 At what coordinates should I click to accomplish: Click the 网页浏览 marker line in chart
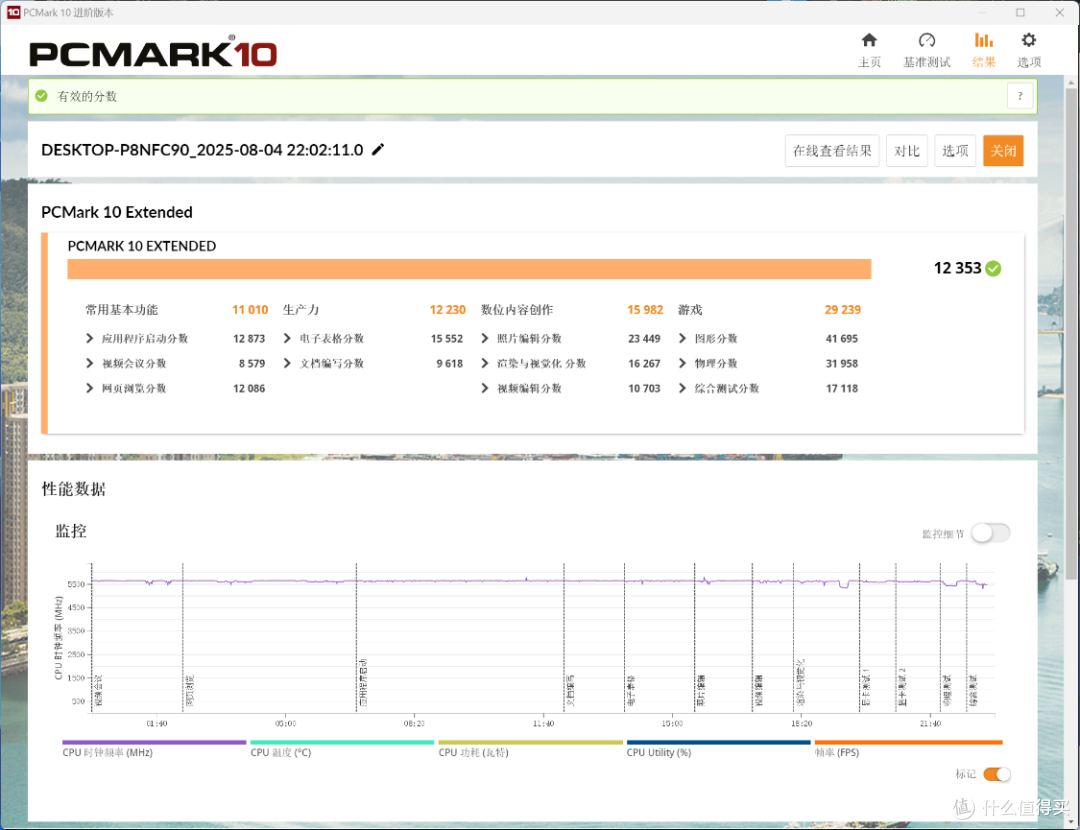coord(183,637)
